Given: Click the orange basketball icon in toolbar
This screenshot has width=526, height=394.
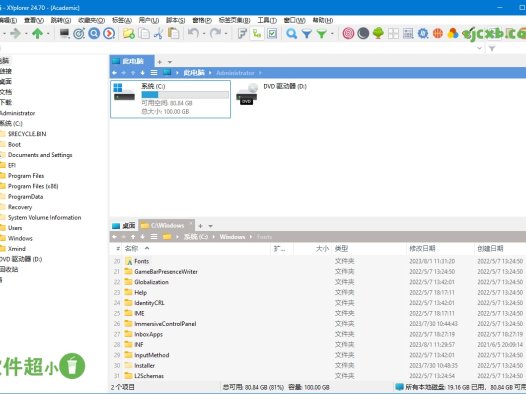Looking at the screenshot, I should point(438,33).
